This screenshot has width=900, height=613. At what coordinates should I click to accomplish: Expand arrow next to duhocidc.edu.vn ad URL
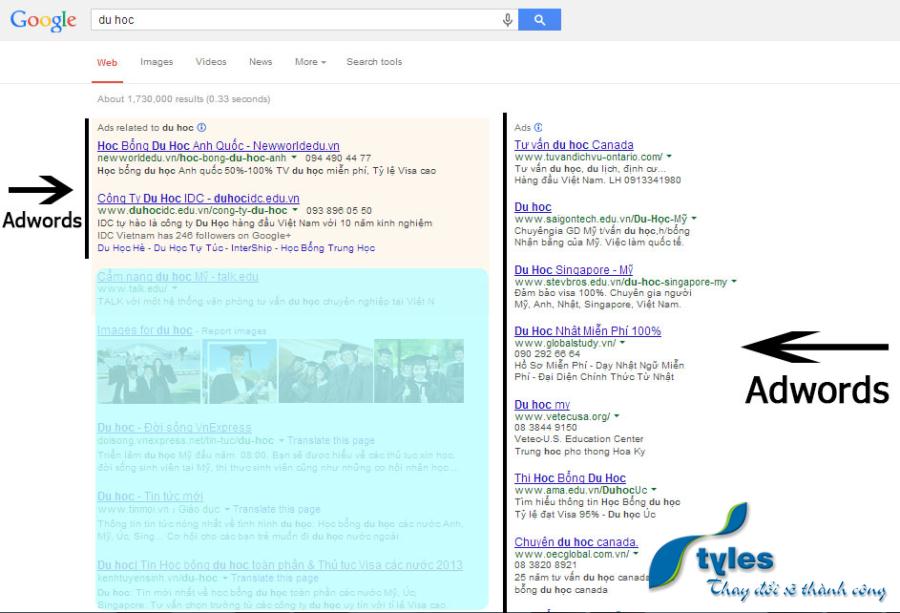pos(295,209)
